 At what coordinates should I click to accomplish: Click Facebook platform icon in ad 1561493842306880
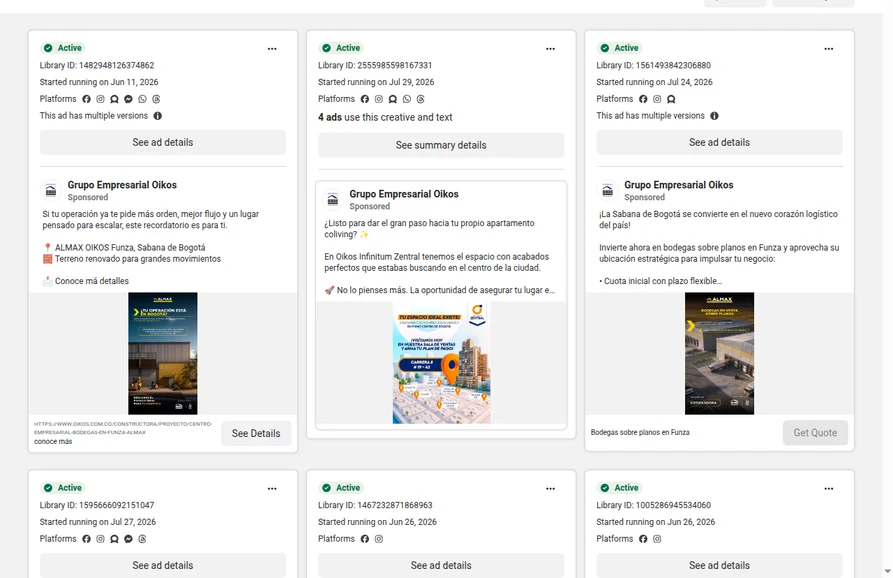pyautogui.click(x=643, y=99)
